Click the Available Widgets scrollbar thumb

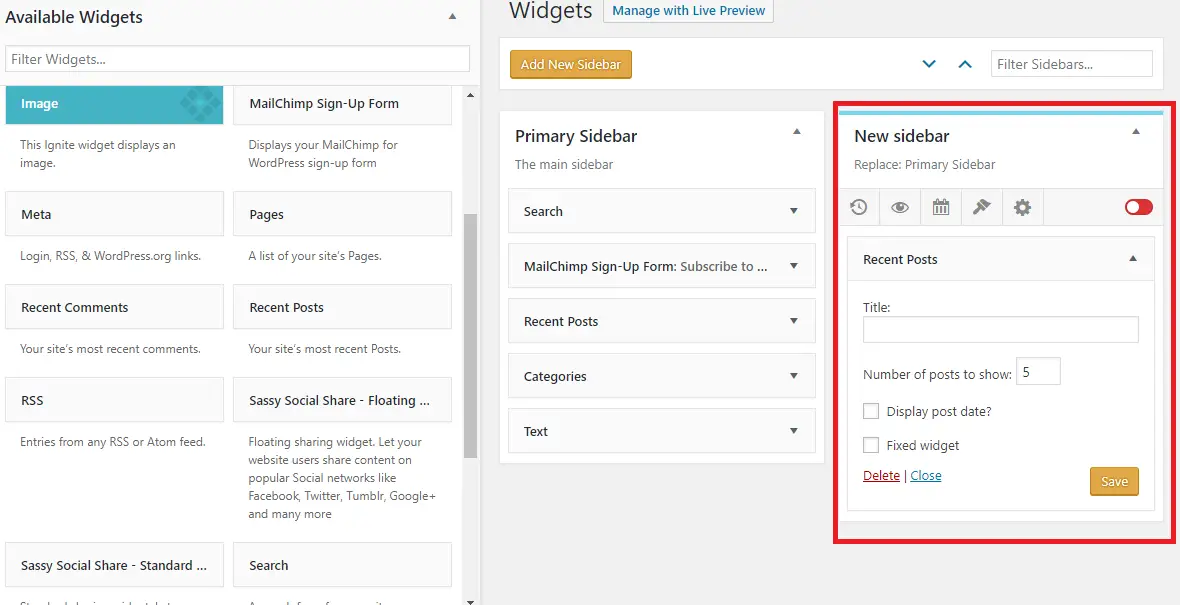pos(470,336)
